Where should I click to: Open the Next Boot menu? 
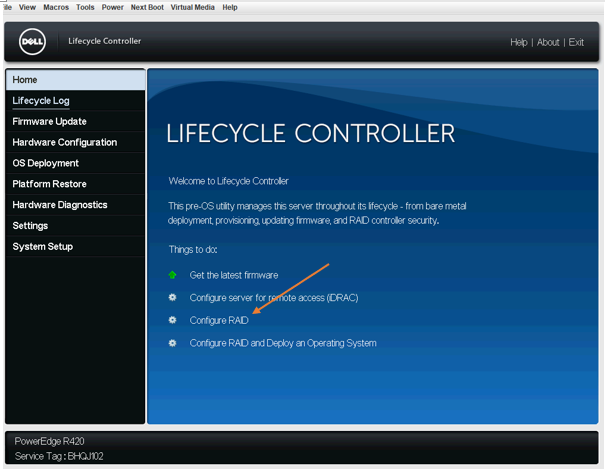pyautogui.click(x=147, y=7)
